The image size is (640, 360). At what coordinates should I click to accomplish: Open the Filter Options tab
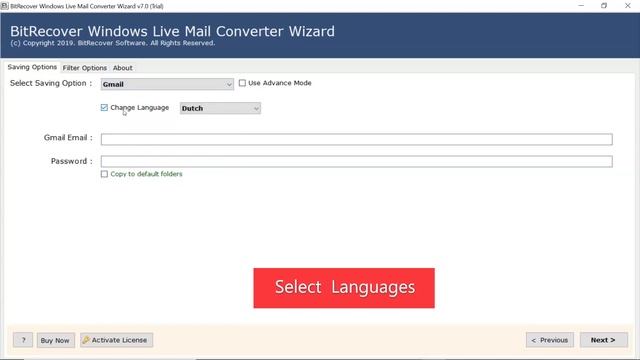pyautogui.click(x=84, y=68)
